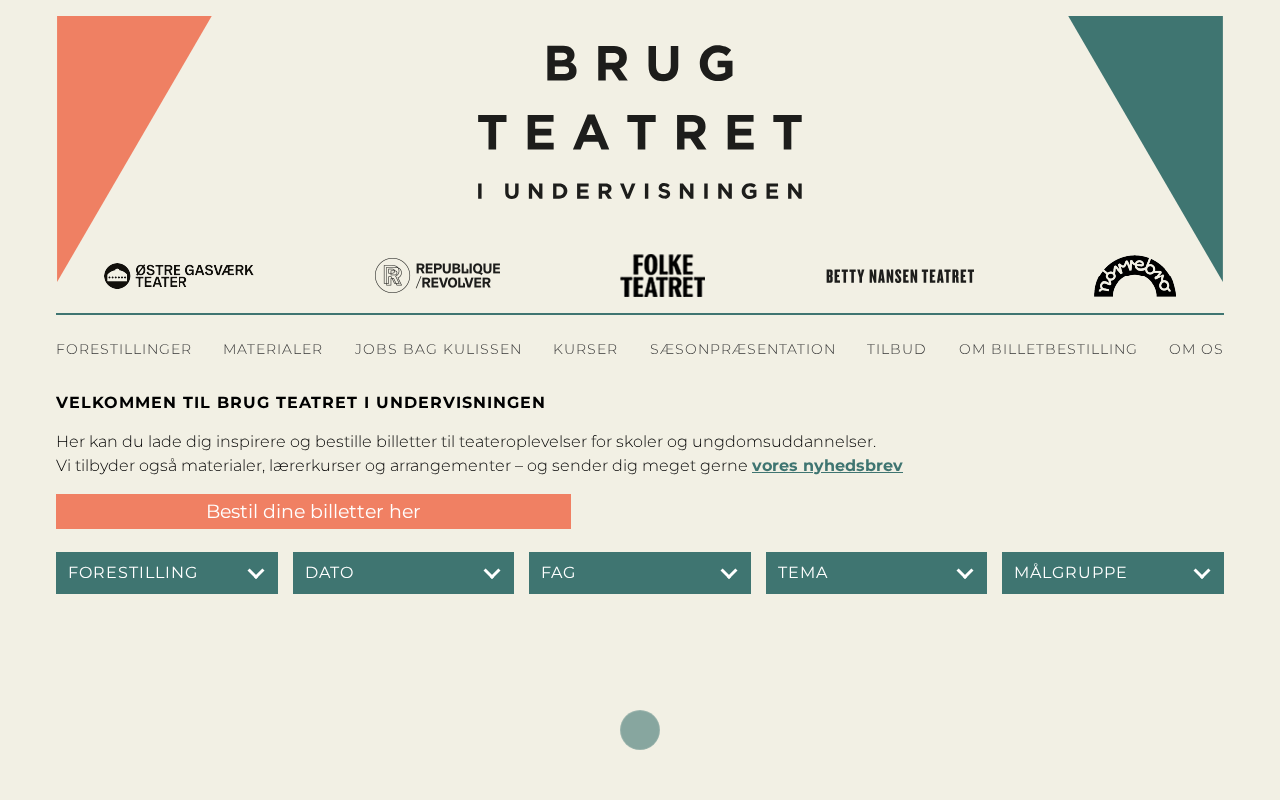This screenshot has width=1280, height=800.
Task: Open the Dato filter dropdown
Action: pyautogui.click(x=403, y=573)
